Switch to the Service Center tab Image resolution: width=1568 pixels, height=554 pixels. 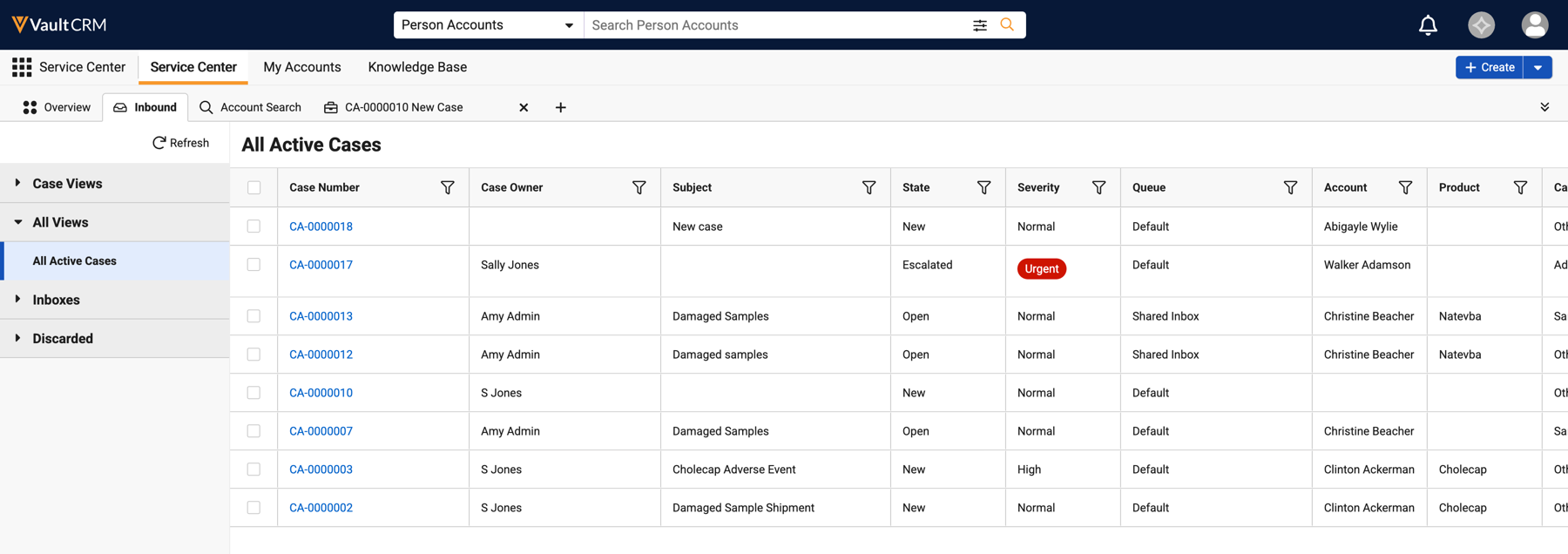pos(193,67)
